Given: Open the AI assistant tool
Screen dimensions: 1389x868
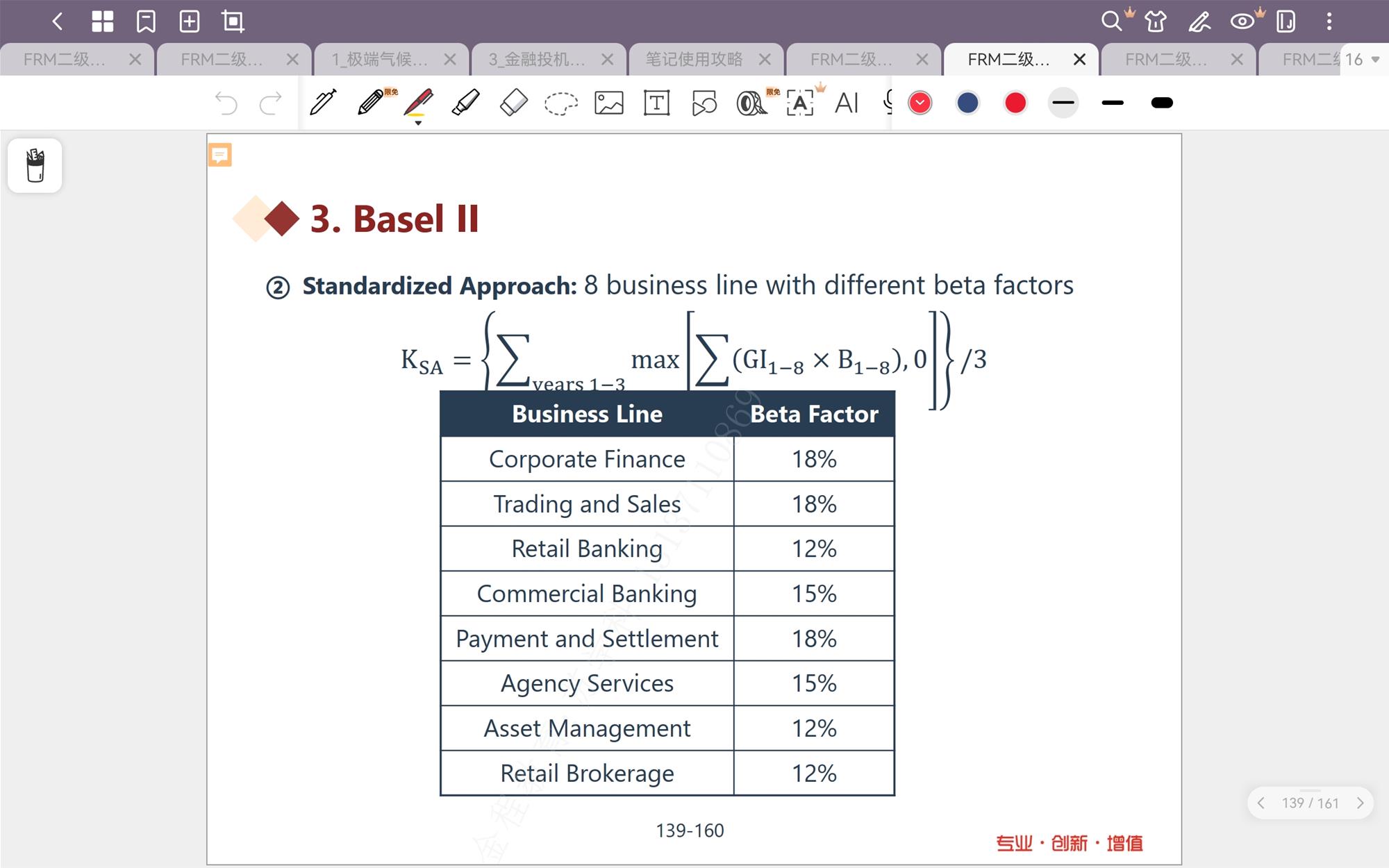Looking at the screenshot, I should [847, 103].
